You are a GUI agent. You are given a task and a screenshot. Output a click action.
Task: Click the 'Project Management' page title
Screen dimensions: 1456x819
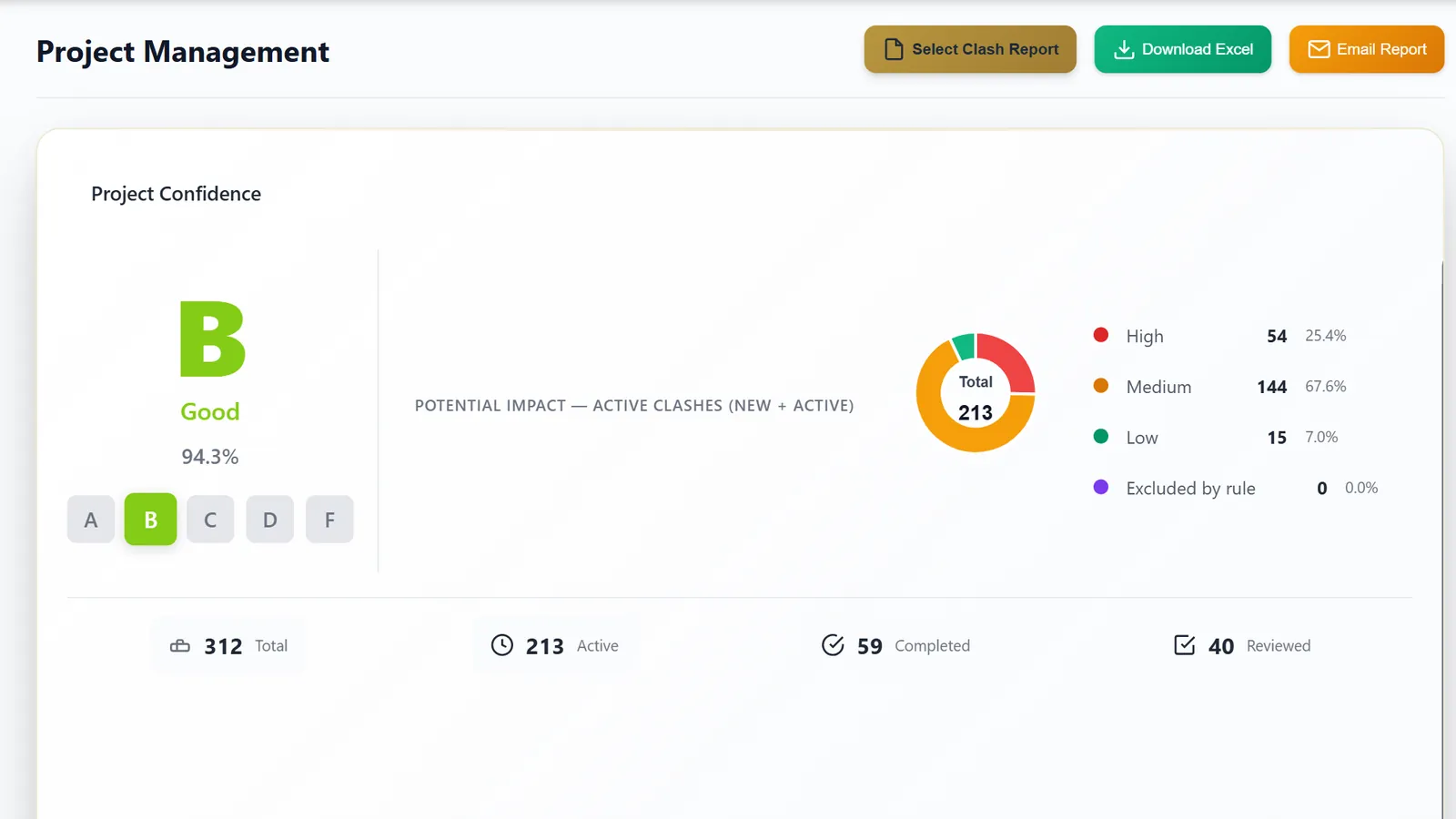tap(183, 52)
